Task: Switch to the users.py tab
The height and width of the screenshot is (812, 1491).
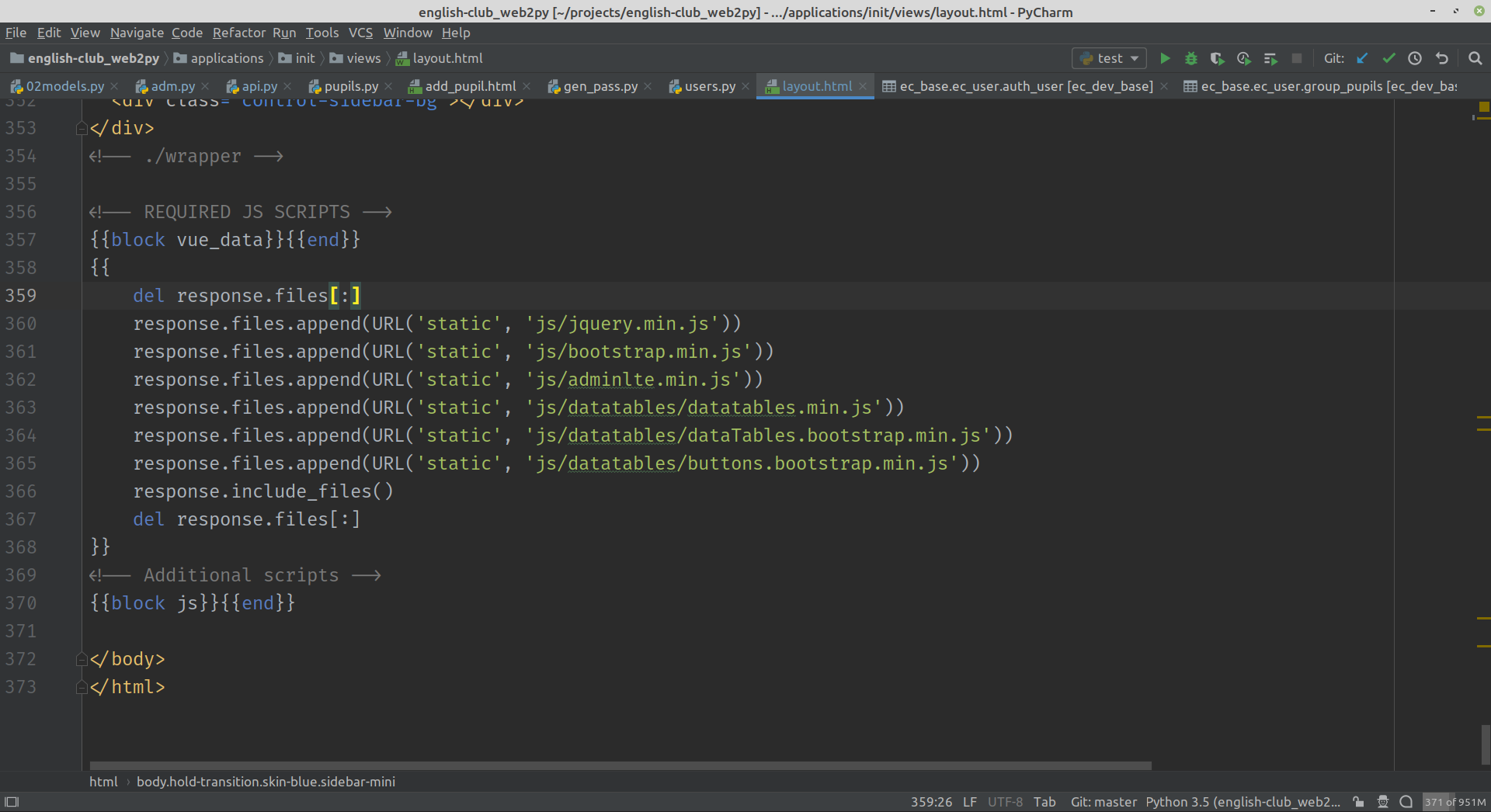Action: (710, 86)
